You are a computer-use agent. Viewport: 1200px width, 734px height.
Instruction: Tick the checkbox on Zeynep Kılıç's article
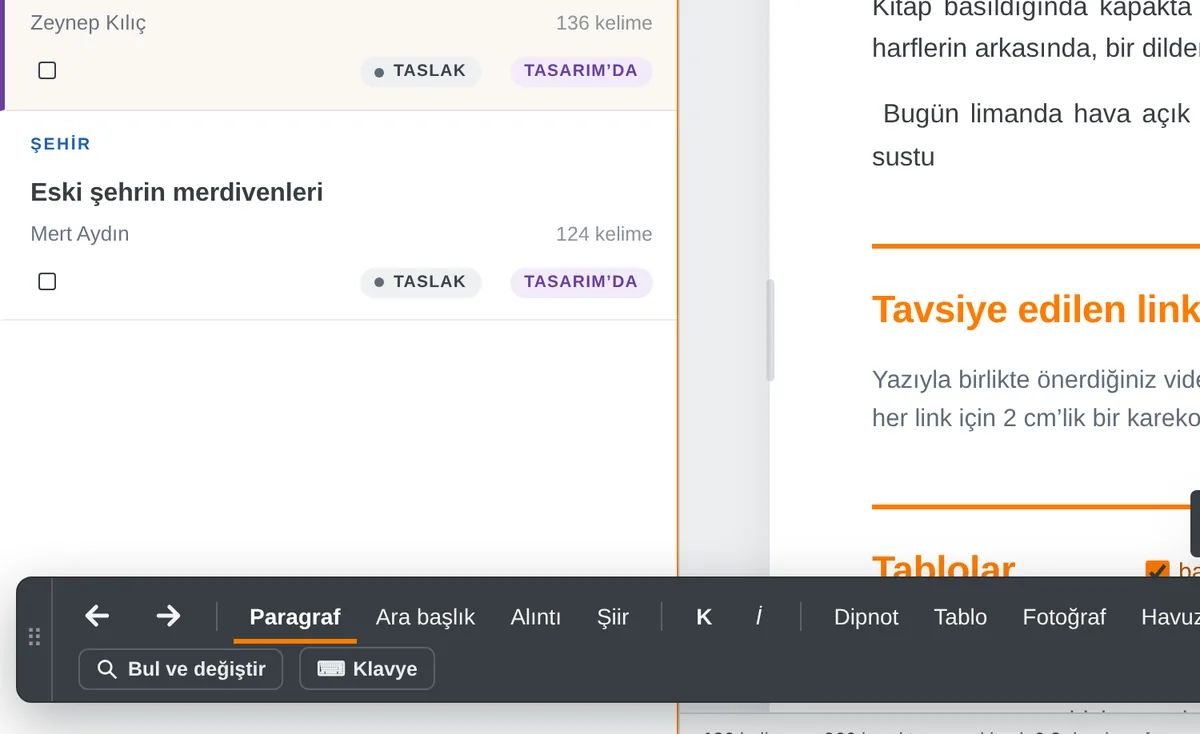point(47,70)
